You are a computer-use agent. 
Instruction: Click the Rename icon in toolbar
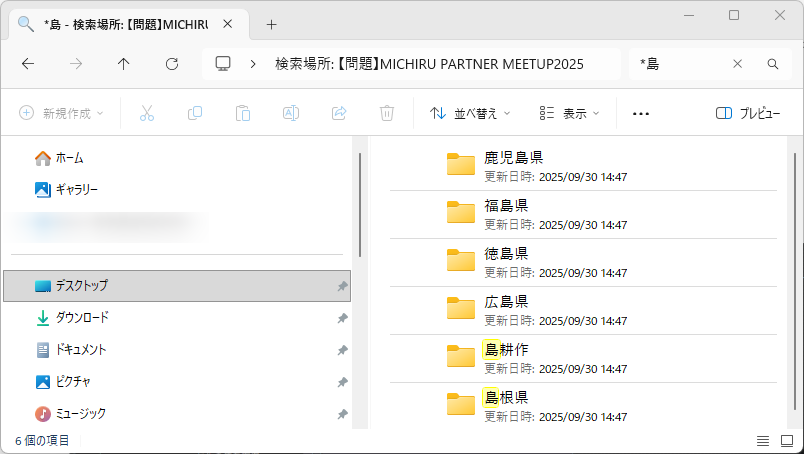tap(291, 113)
